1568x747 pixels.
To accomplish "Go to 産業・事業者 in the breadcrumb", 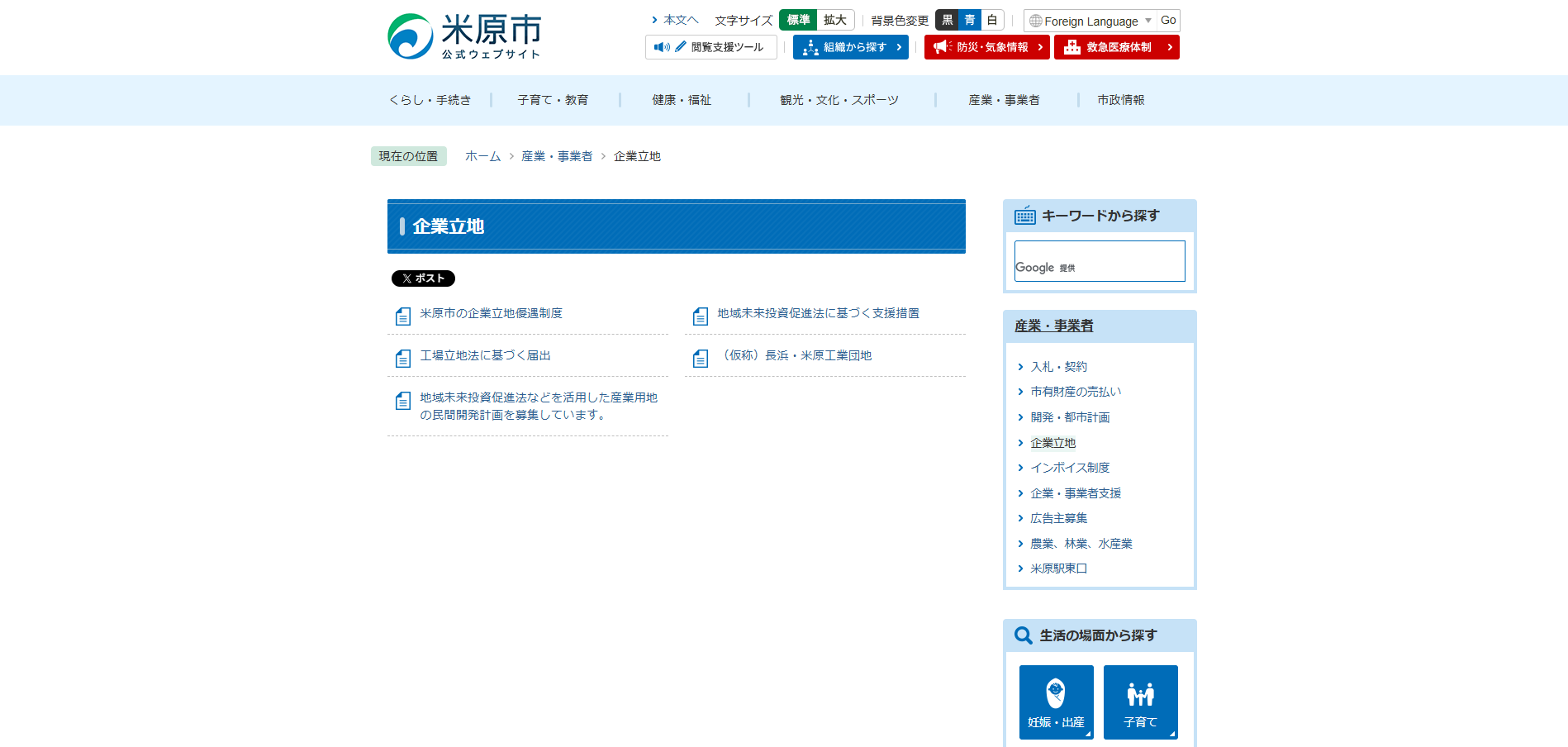I will coord(557,156).
